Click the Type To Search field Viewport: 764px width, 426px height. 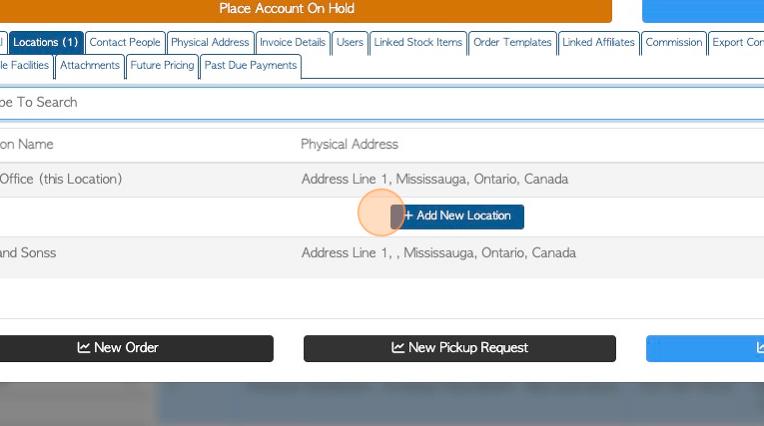[382, 102]
